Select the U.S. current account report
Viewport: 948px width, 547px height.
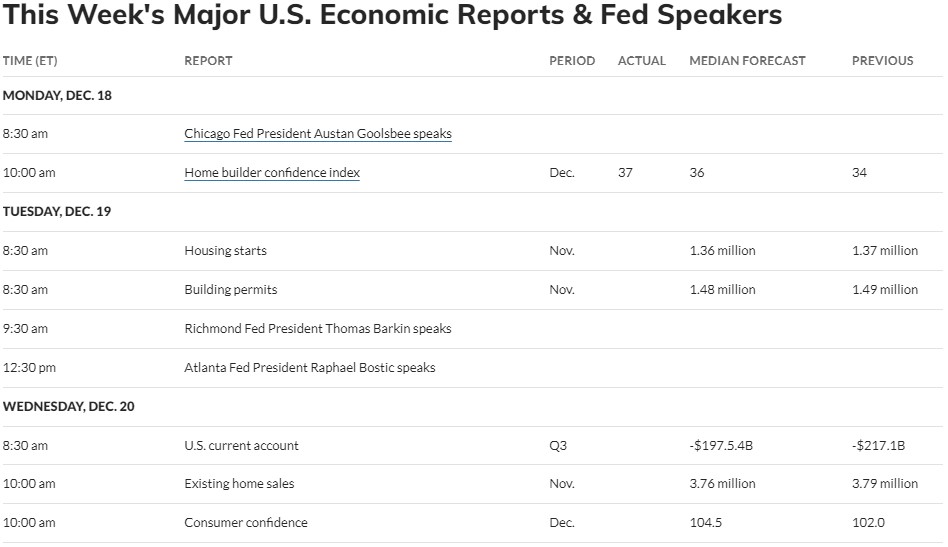[241, 445]
